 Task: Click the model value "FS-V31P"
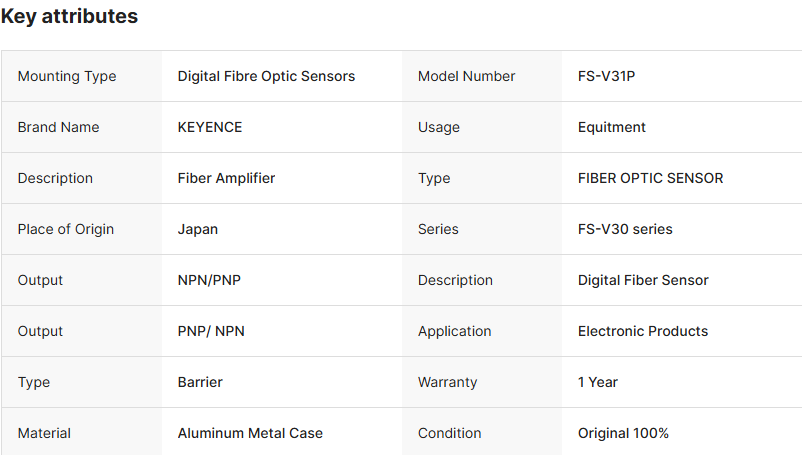(x=606, y=76)
